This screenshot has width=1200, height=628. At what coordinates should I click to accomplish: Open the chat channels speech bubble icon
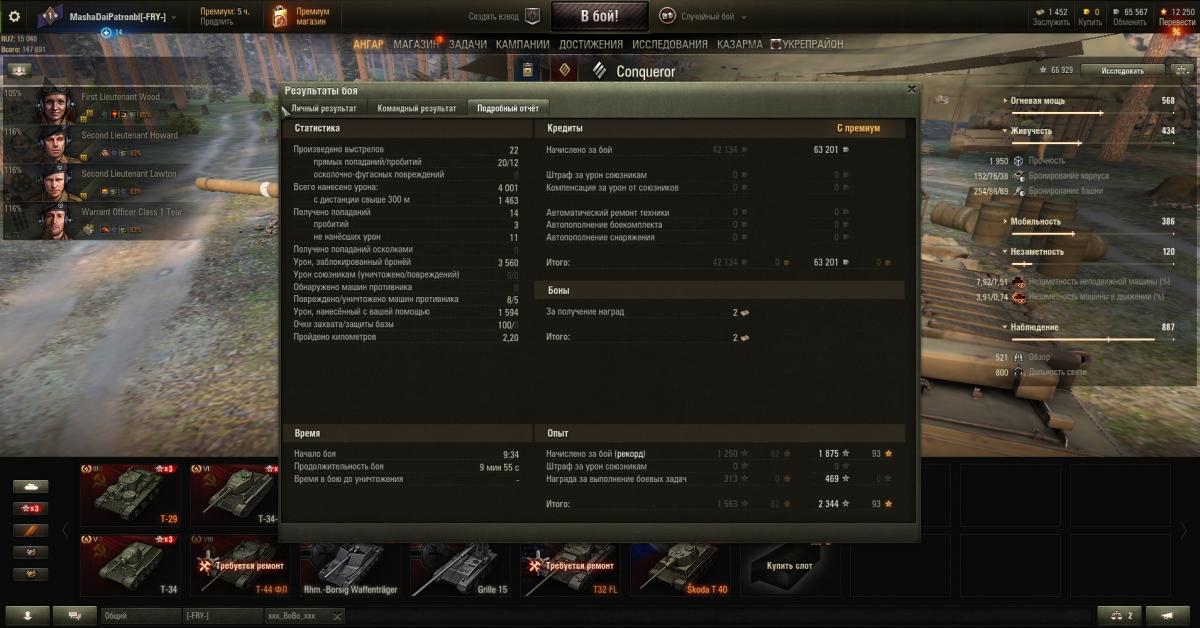[x=74, y=615]
